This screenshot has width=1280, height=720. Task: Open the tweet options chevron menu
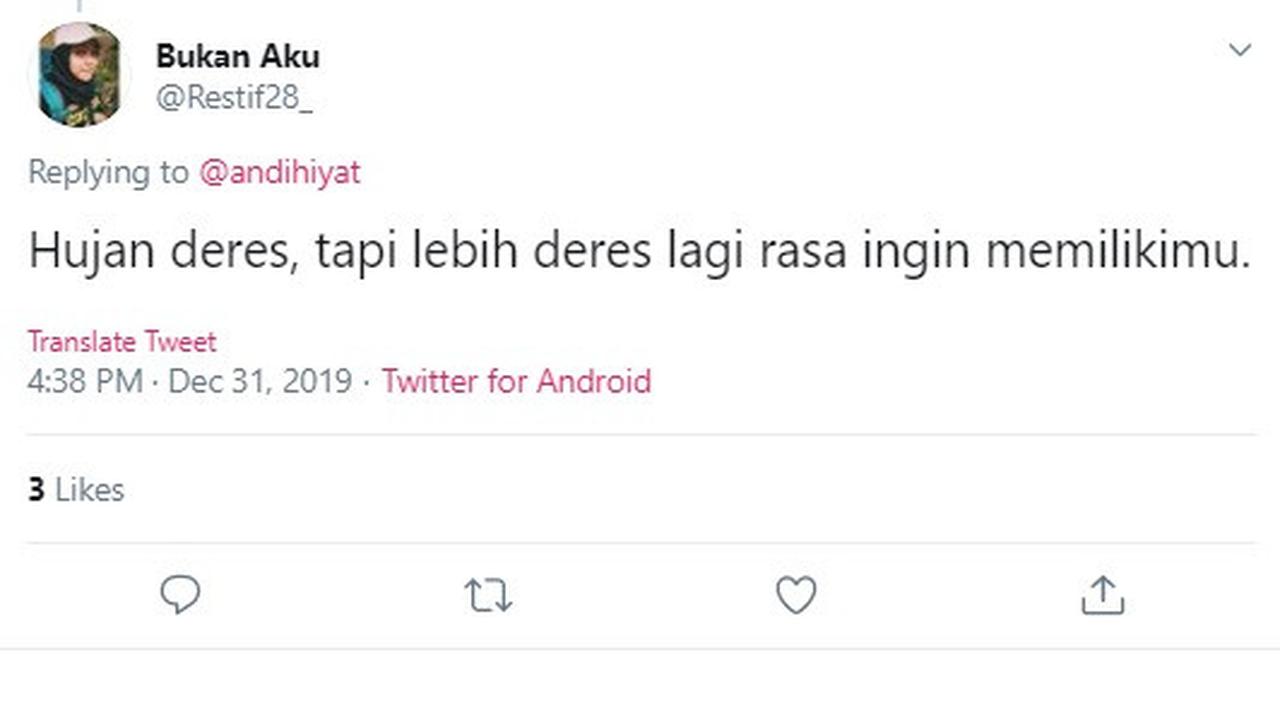(x=1240, y=50)
